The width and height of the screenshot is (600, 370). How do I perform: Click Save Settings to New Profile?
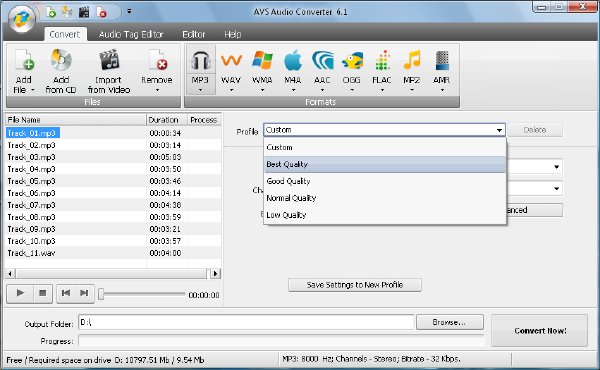(x=355, y=285)
